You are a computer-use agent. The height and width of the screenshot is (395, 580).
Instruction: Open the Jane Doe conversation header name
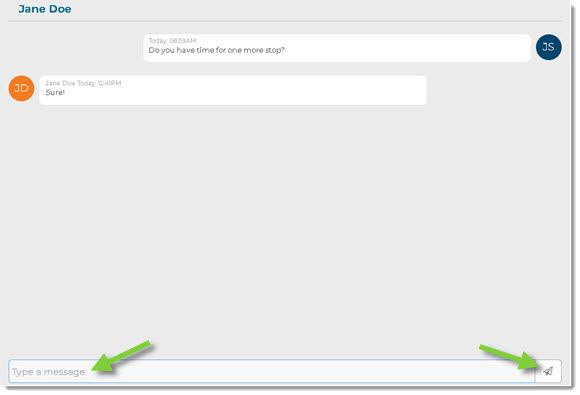point(45,9)
